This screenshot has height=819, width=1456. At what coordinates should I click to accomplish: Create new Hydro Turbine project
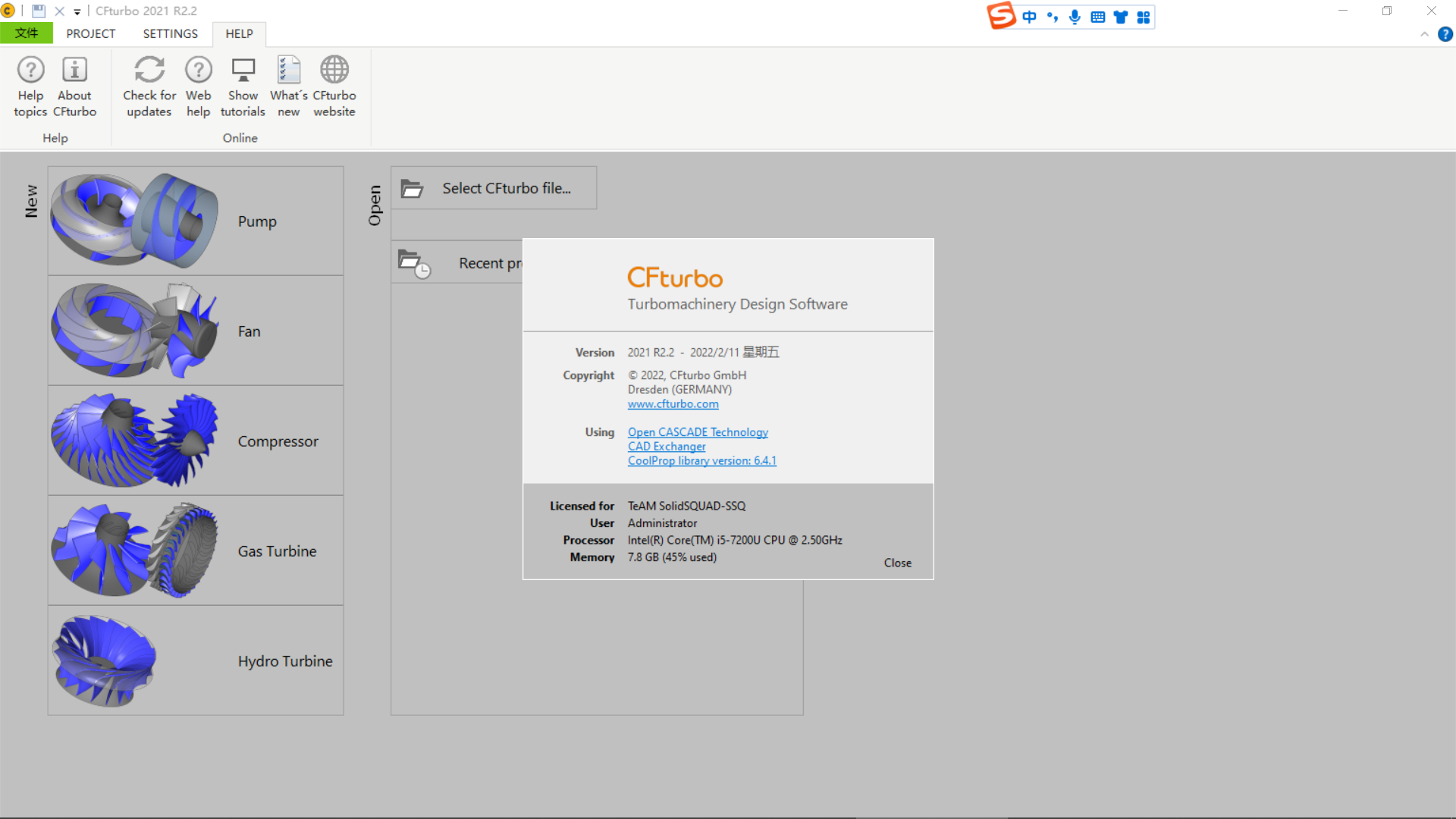tap(196, 661)
